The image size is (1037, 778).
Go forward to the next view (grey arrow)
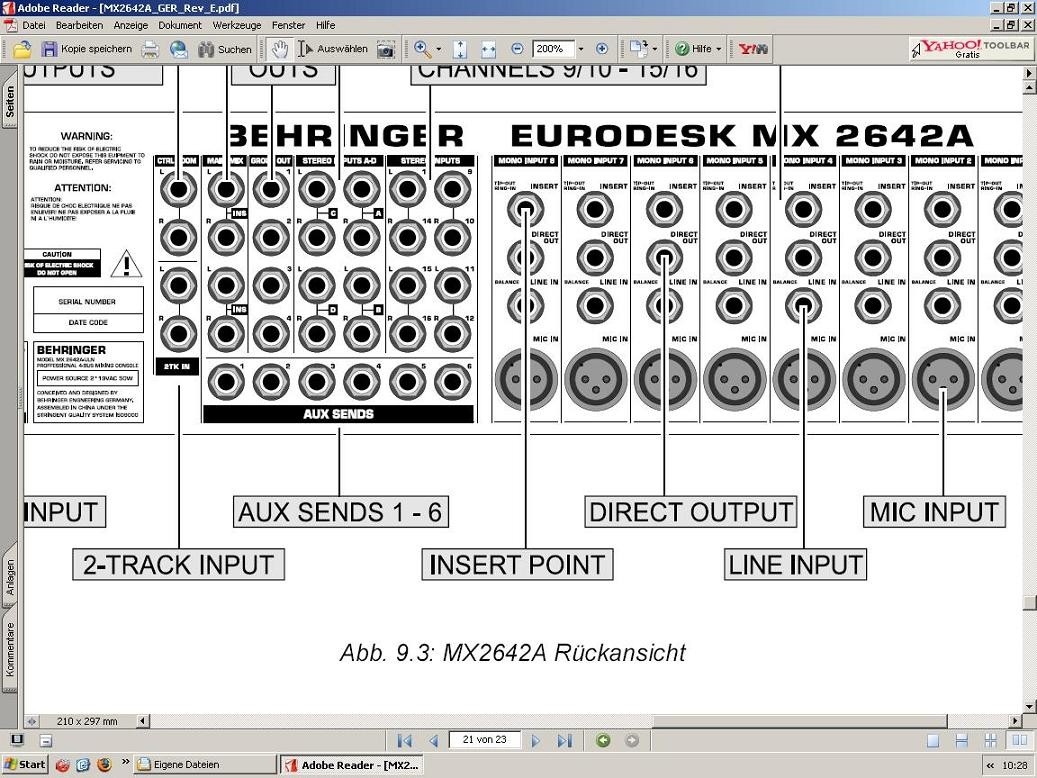click(x=632, y=740)
